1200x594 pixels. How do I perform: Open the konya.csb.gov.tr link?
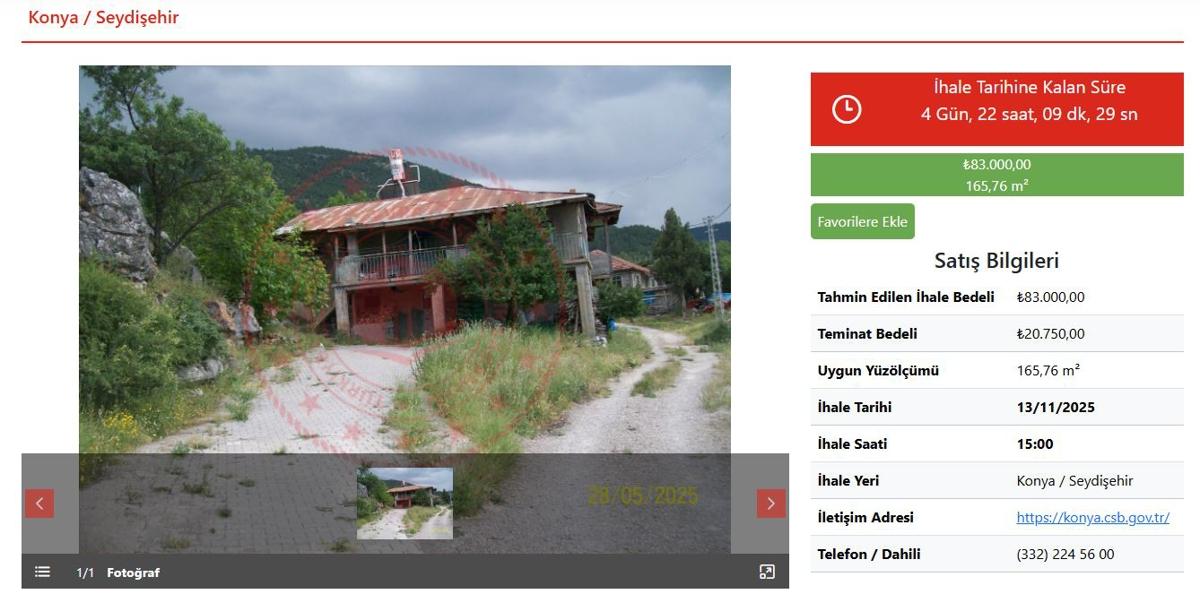click(1093, 517)
